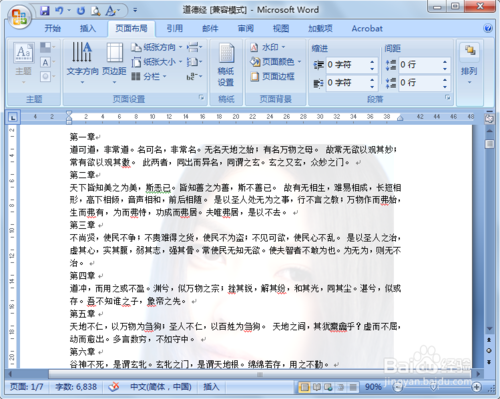Click the left indent 0 字符 field

click(x=351, y=65)
